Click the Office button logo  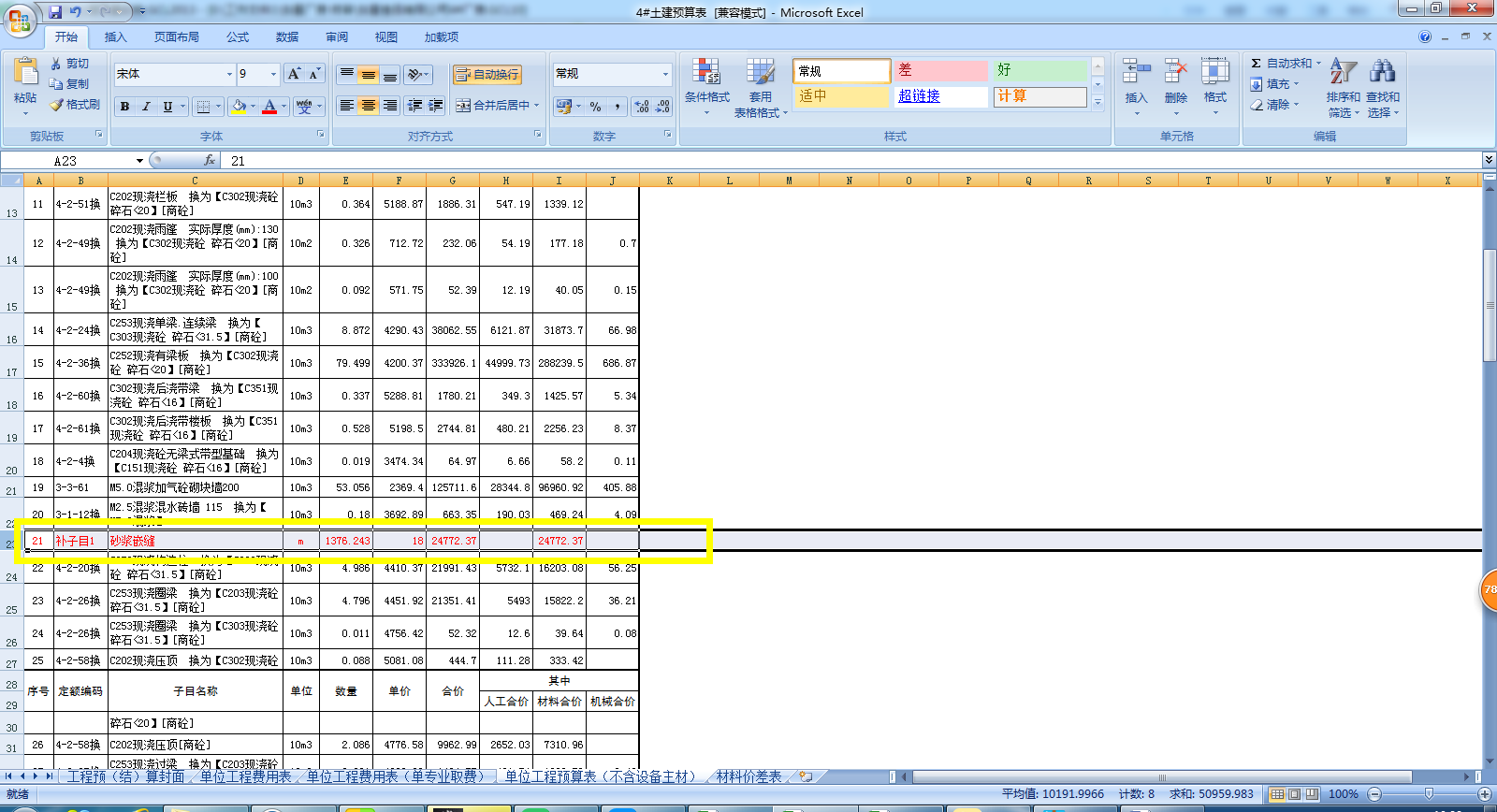coord(20,19)
